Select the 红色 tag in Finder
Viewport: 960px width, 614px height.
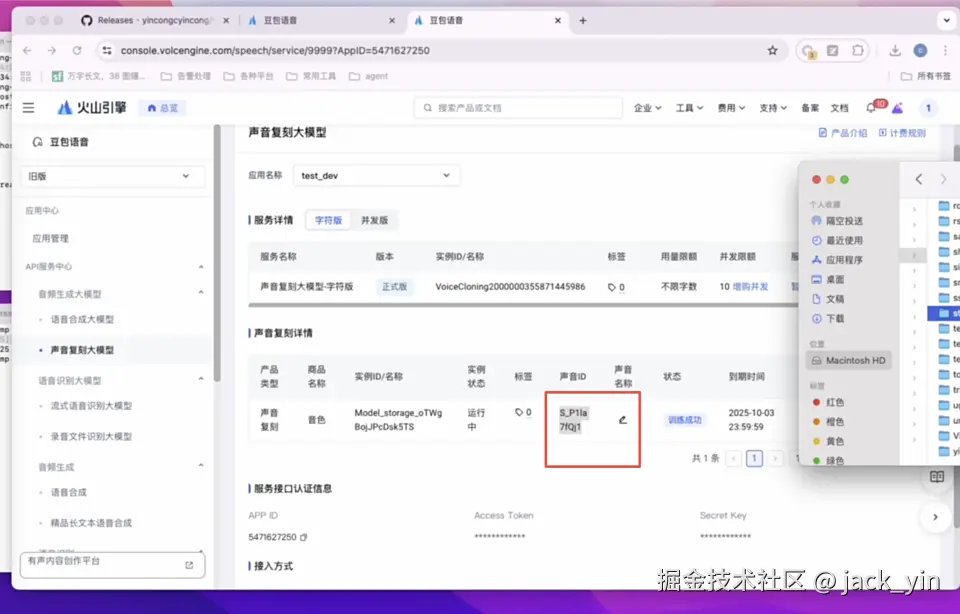click(x=828, y=402)
